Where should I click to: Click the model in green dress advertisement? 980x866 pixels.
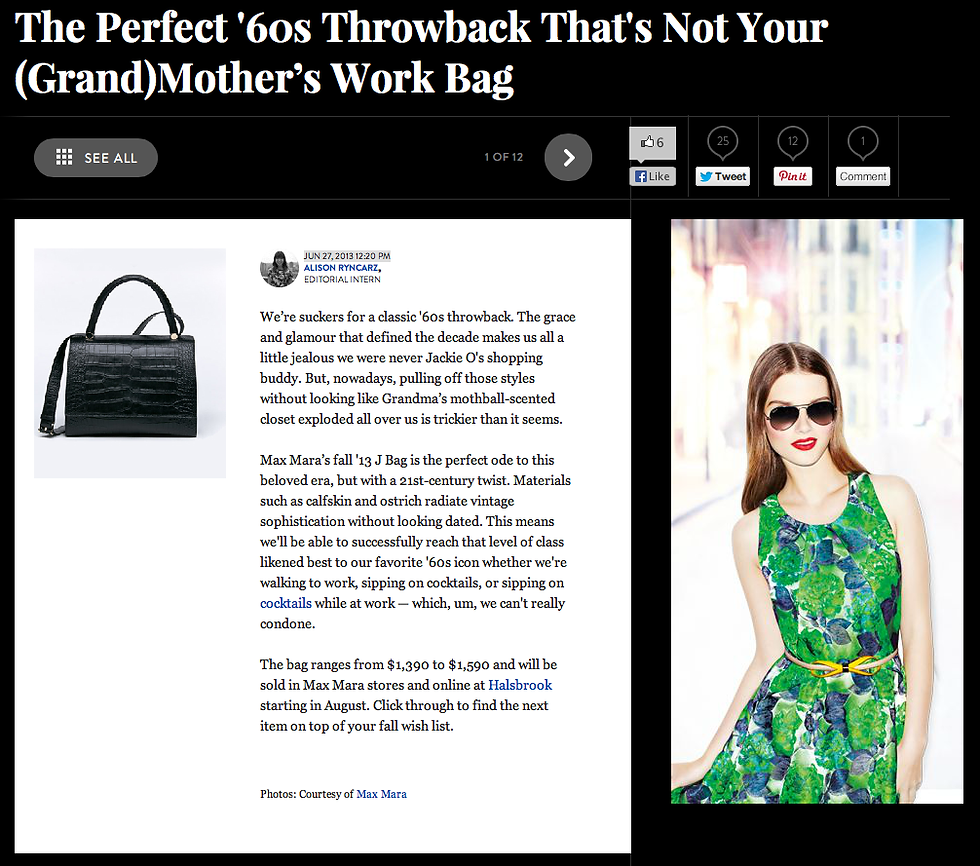tap(817, 511)
